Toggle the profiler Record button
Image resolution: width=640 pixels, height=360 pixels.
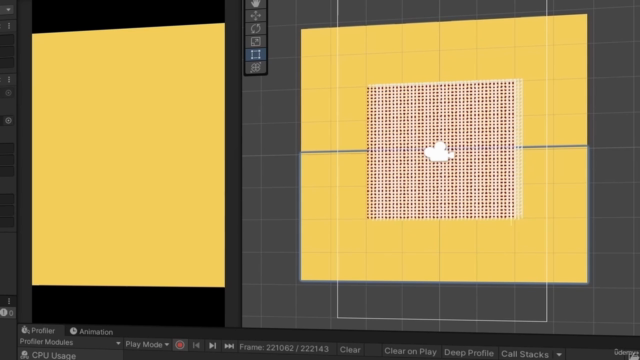pos(180,345)
